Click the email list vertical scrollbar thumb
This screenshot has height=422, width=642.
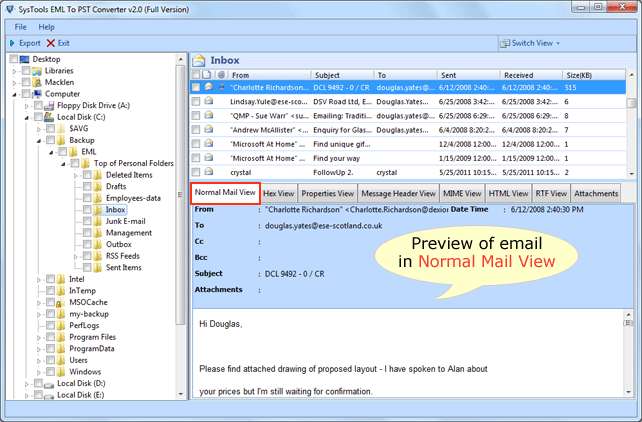[631, 102]
